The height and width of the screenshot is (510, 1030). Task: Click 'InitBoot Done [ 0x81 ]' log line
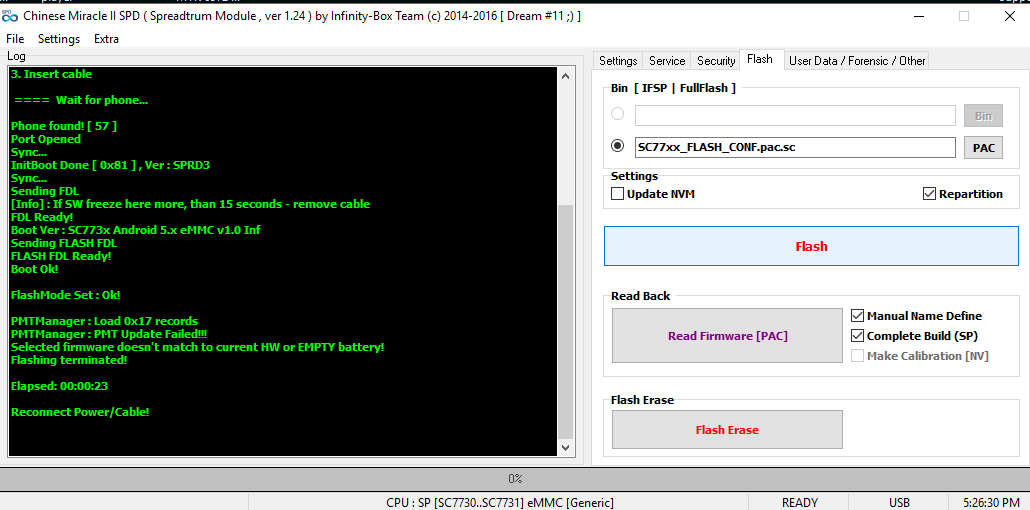[110, 165]
